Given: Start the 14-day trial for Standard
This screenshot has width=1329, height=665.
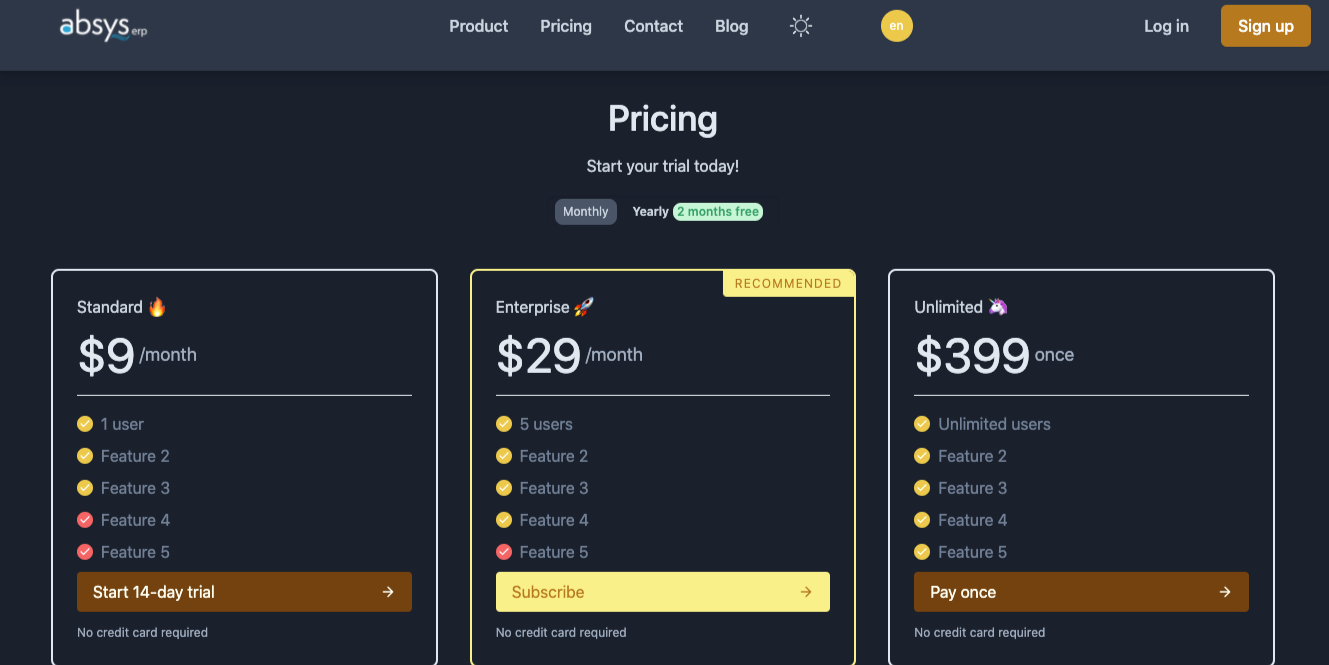Looking at the screenshot, I should (x=244, y=591).
